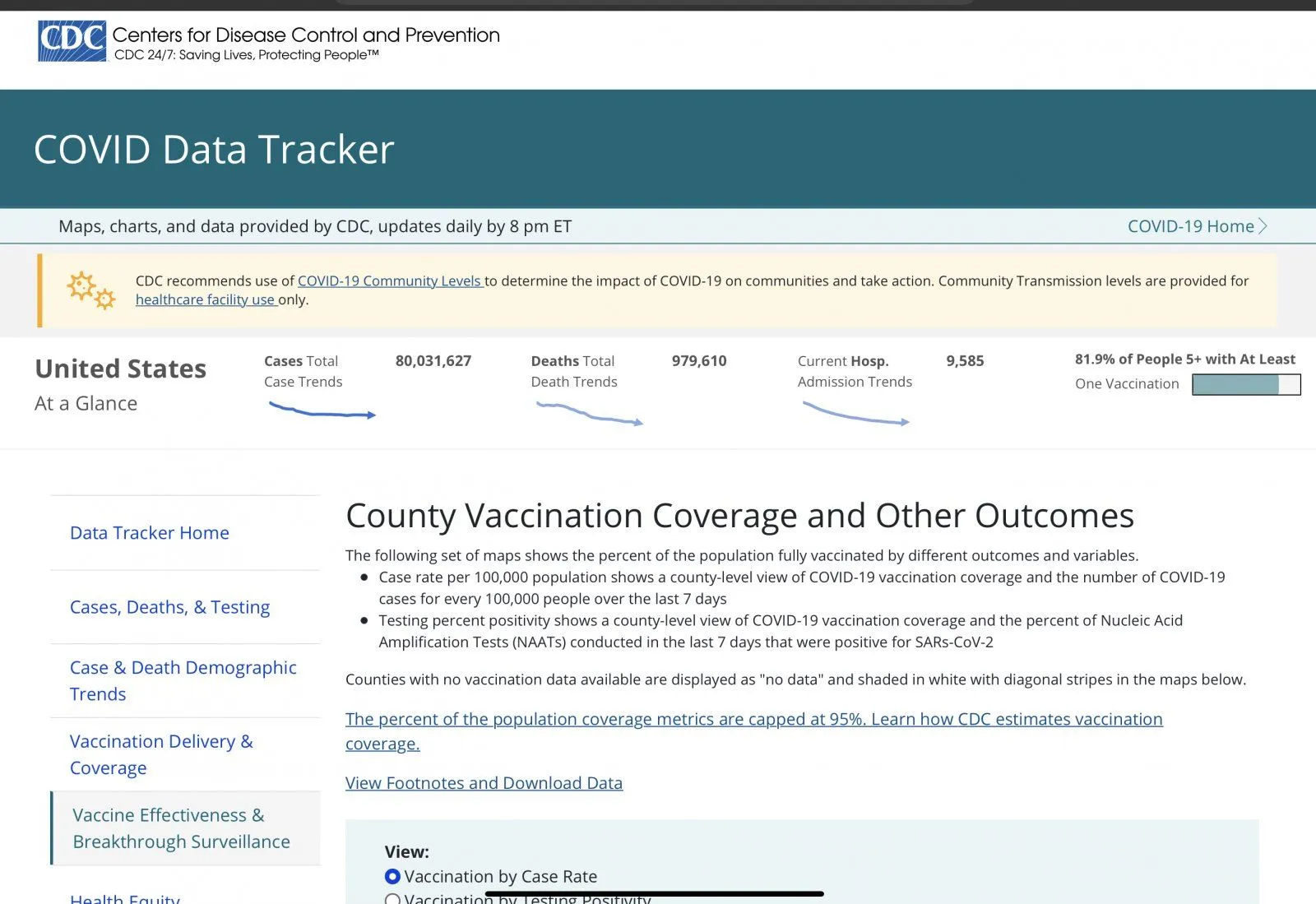Click the One Vaccination progress bar

click(x=1245, y=384)
